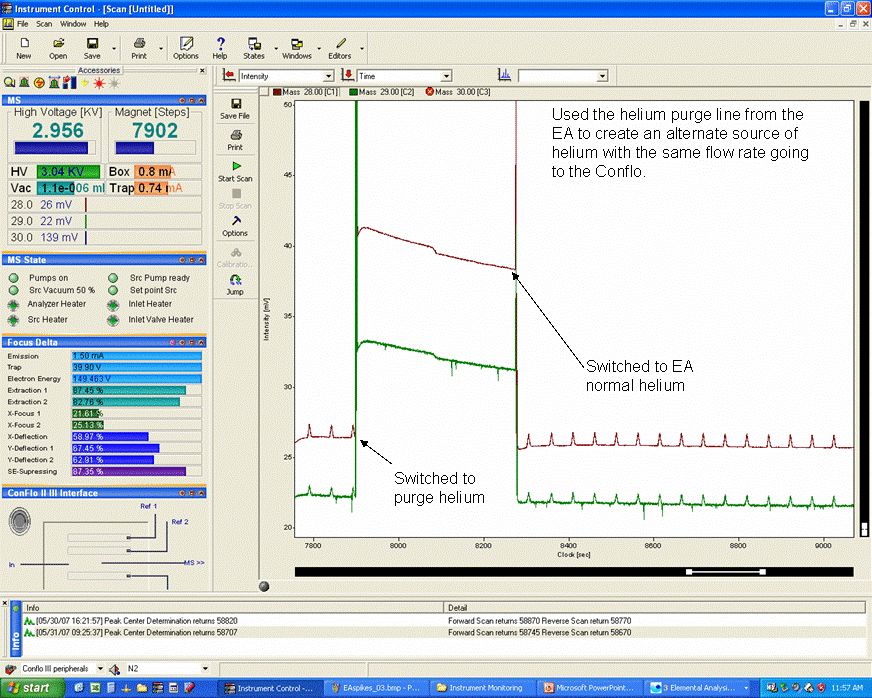
Task: Open the Help menu
Action: click(101, 24)
